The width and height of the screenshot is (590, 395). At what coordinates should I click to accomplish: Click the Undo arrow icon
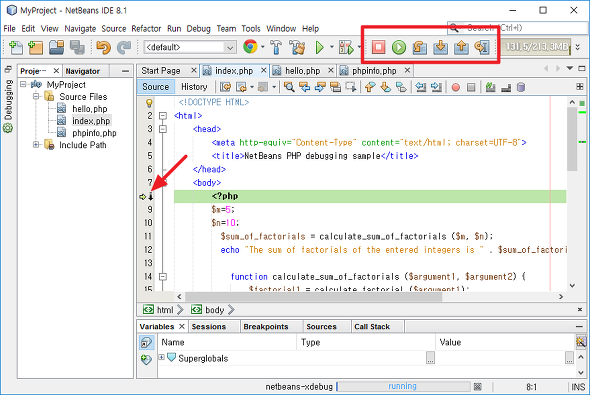[103, 47]
